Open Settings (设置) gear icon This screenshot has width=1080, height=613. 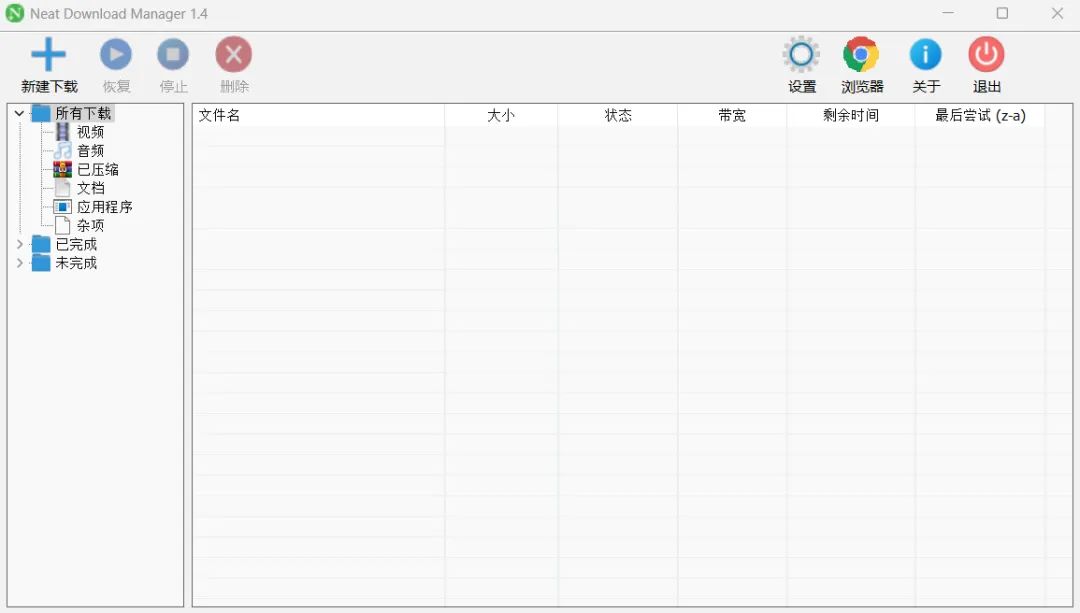pyautogui.click(x=801, y=55)
